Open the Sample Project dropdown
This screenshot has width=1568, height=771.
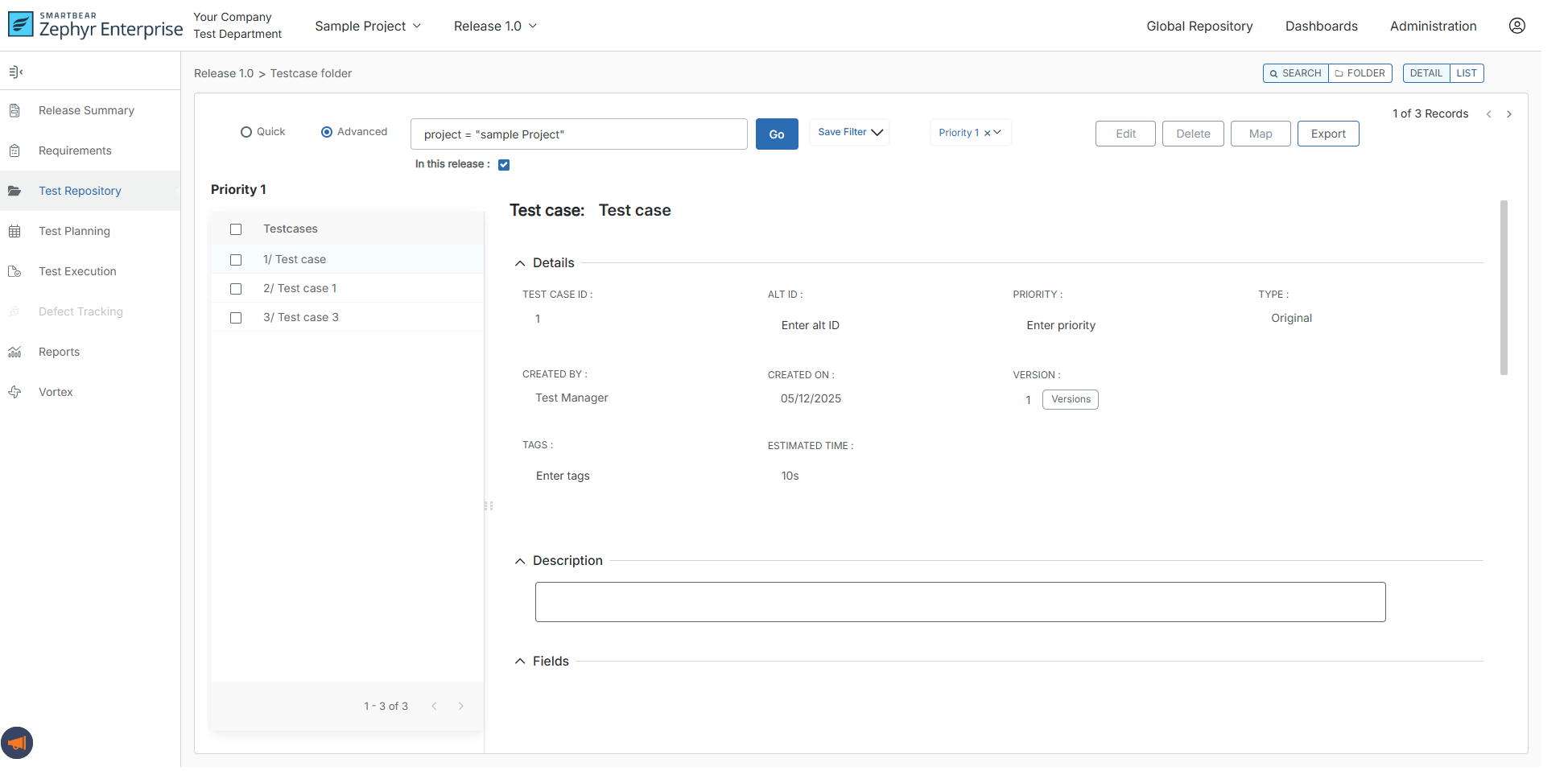point(368,26)
